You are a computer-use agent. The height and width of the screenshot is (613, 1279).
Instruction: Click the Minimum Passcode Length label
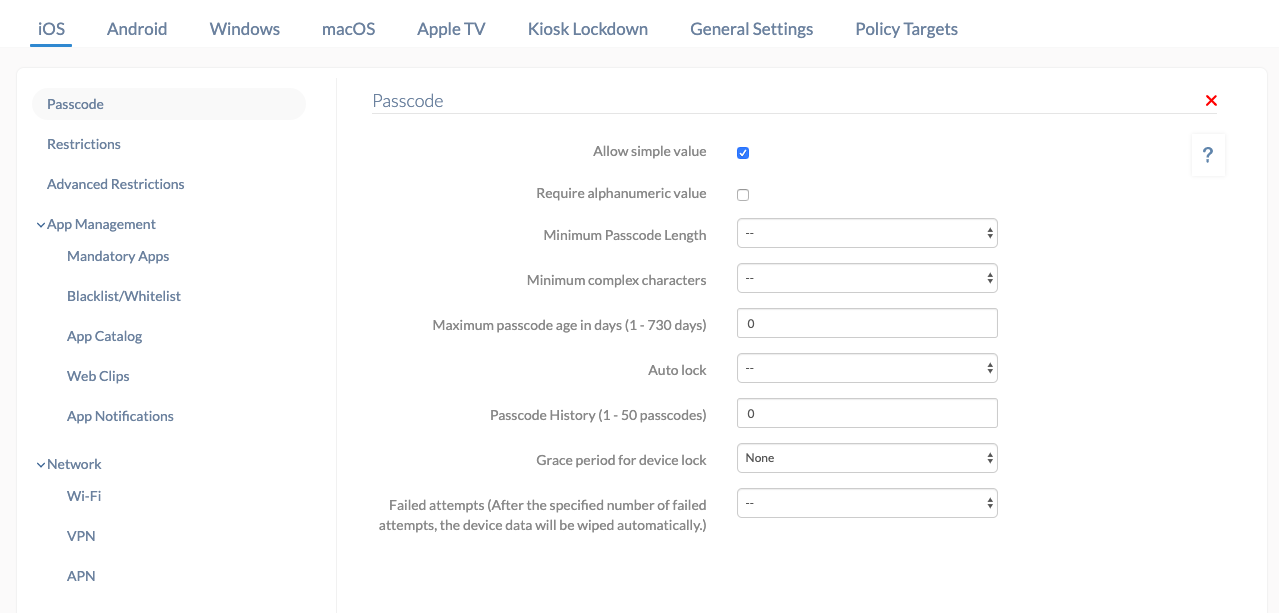(x=625, y=236)
